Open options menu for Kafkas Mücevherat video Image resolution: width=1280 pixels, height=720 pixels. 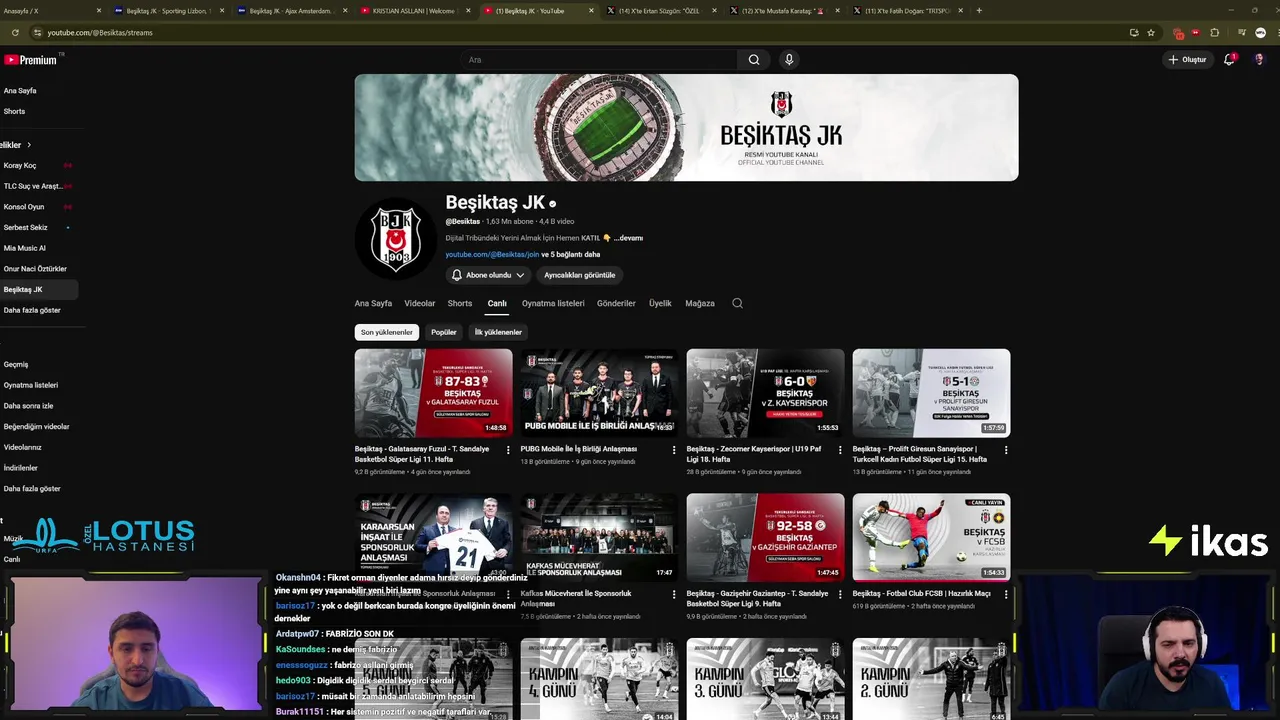674,594
